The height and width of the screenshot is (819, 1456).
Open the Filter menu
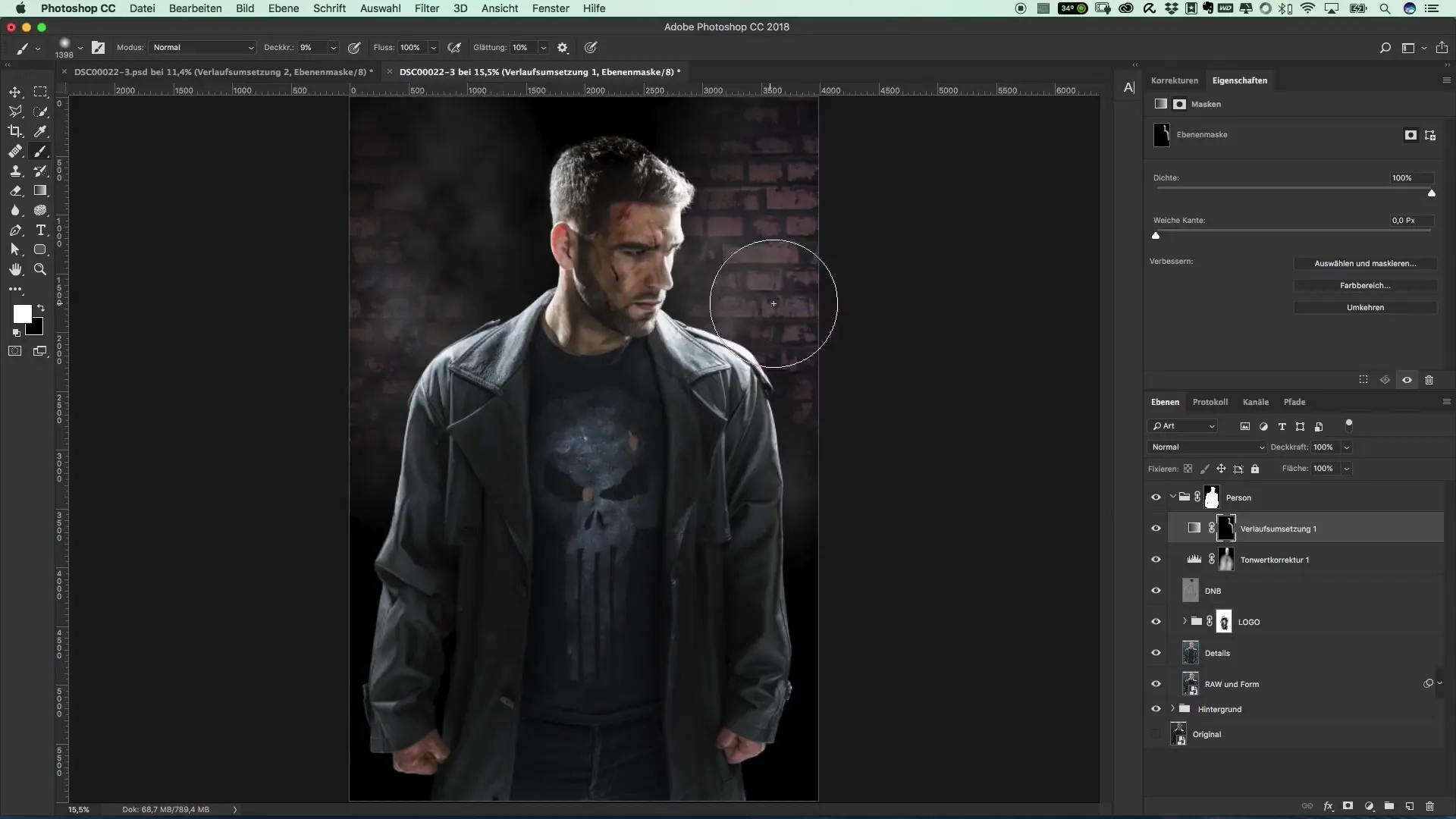pos(427,8)
